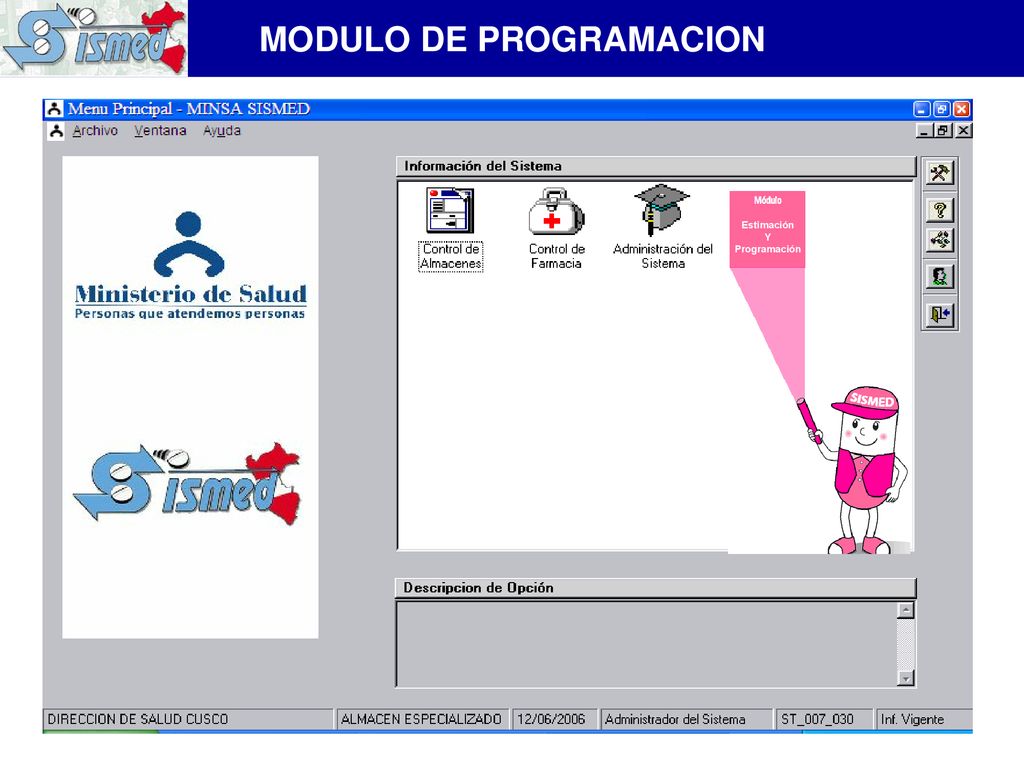Image resolution: width=1024 pixels, height=768 pixels.
Task: Click the system icon beside Archivo menu
Action: point(56,131)
